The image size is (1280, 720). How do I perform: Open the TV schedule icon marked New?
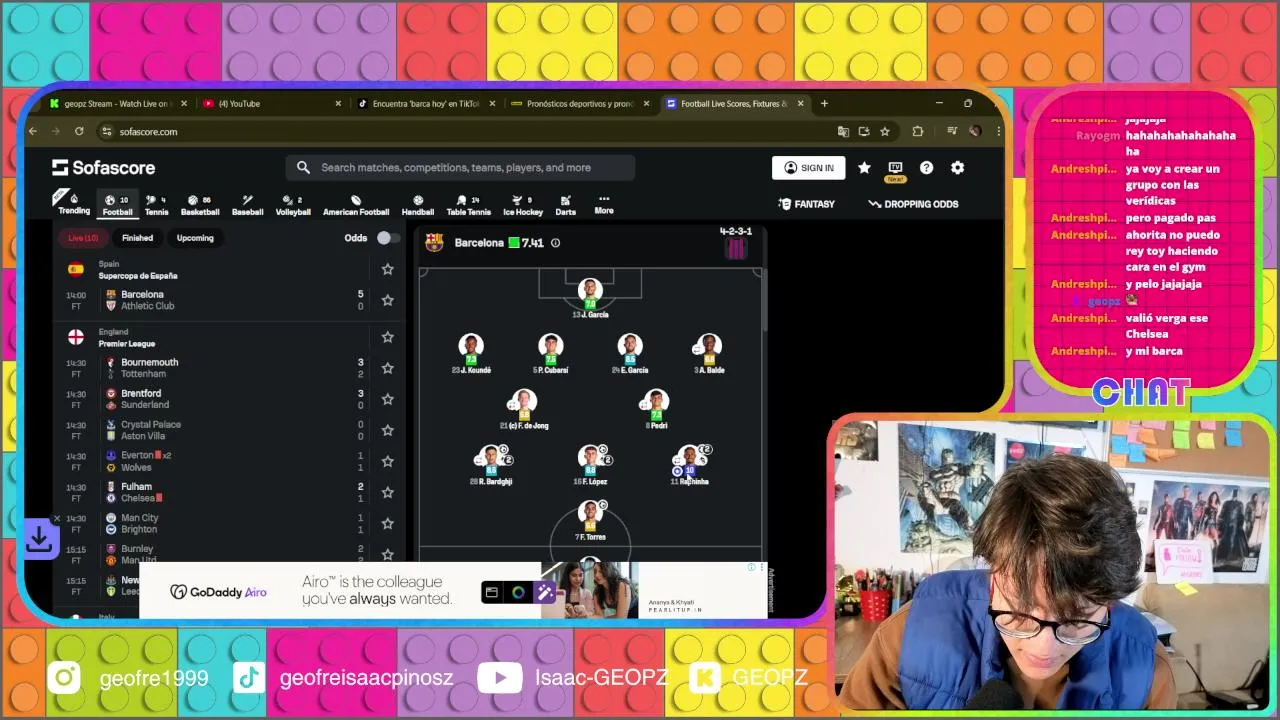pyautogui.click(x=895, y=169)
